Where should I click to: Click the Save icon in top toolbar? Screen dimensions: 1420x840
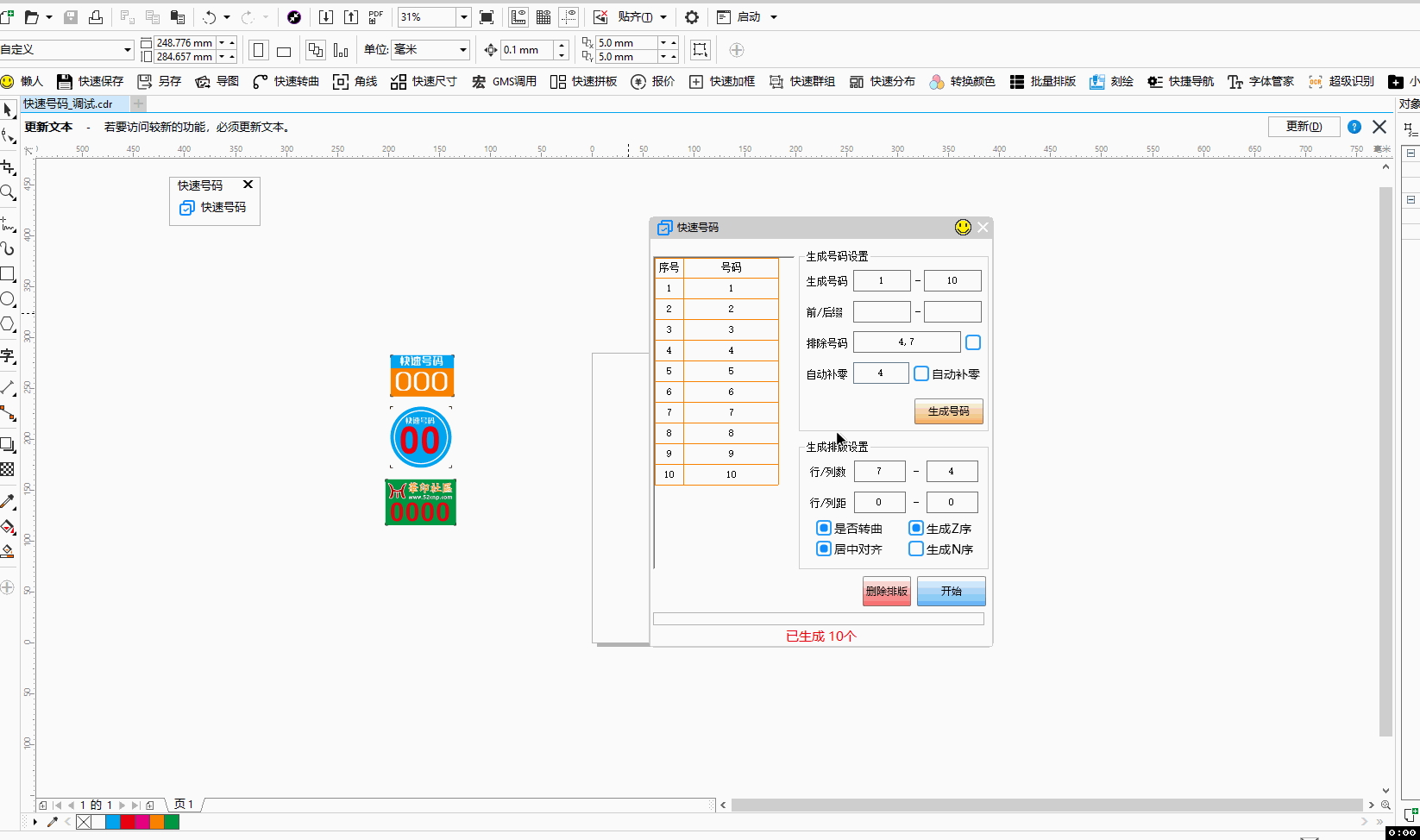[71, 17]
